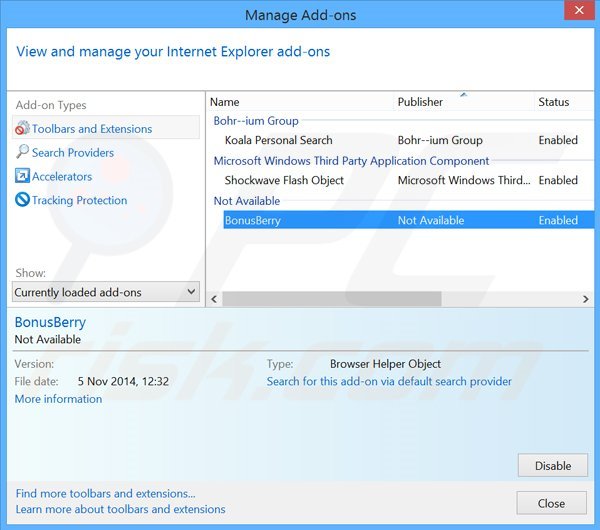Screen dimensions: 600x530
Task: Click the 'Microsoft Windows Third...' publisher cell
Action: pos(464,180)
